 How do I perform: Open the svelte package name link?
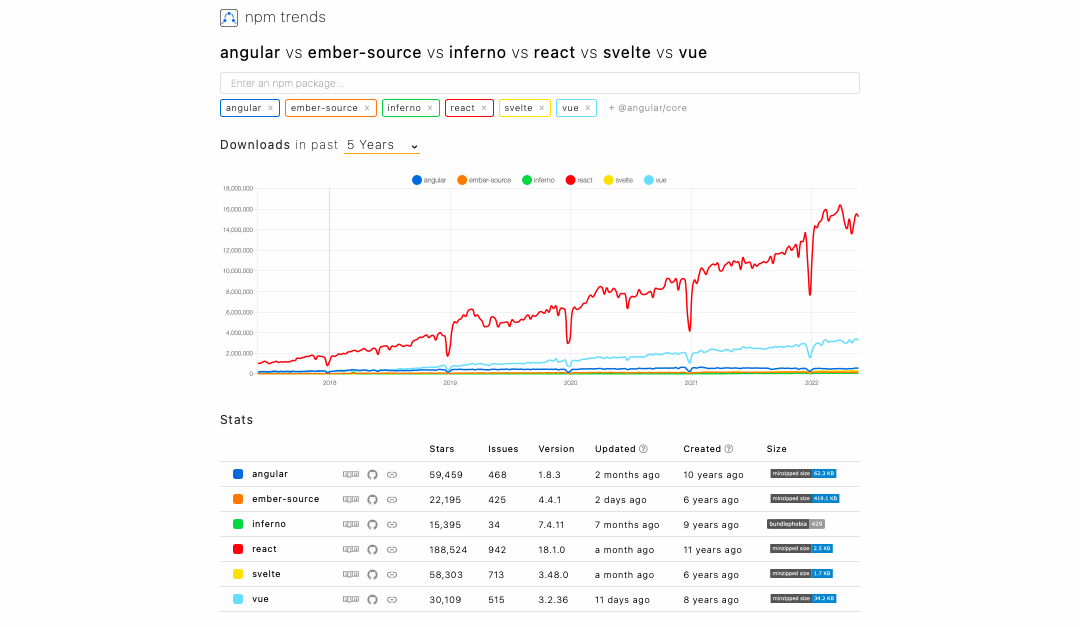click(267, 574)
